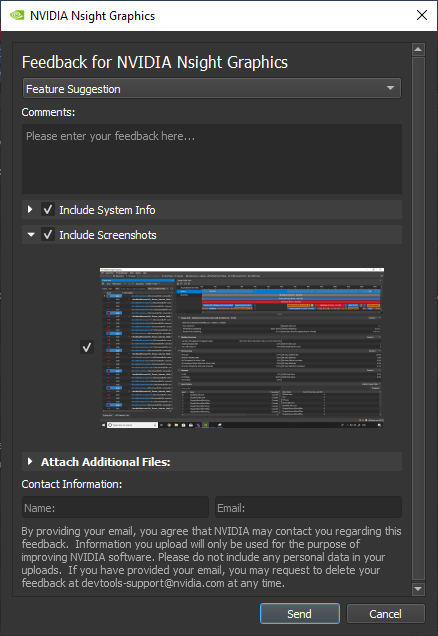Uncheck the Include Screenshots checkbox
The width and height of the screenshot is (438, 636).
click(48, 234)
